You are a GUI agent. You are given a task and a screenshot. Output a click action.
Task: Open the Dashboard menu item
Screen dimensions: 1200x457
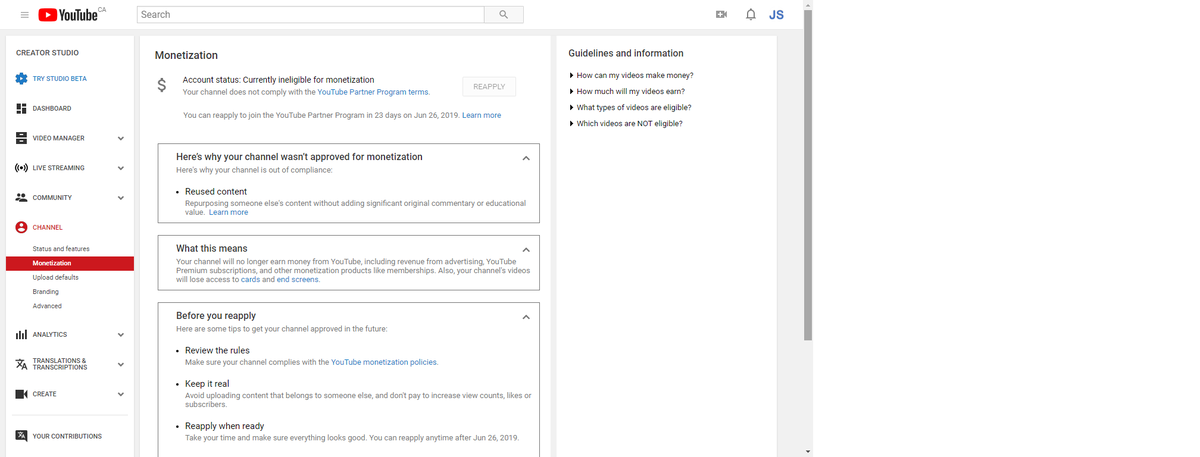52,108
